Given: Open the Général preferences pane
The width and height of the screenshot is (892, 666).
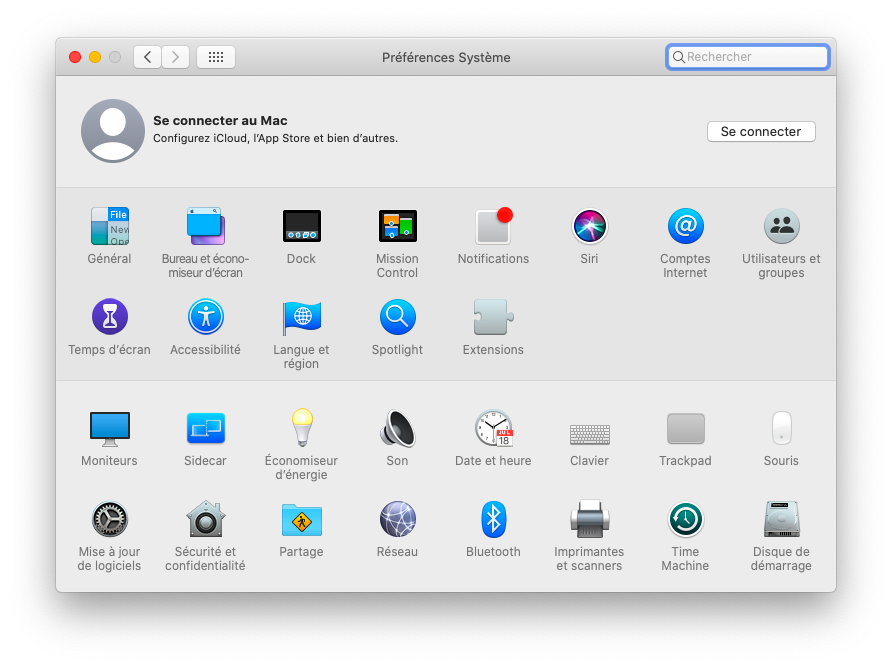Looking at the screenshot, I should pos(110,226).
